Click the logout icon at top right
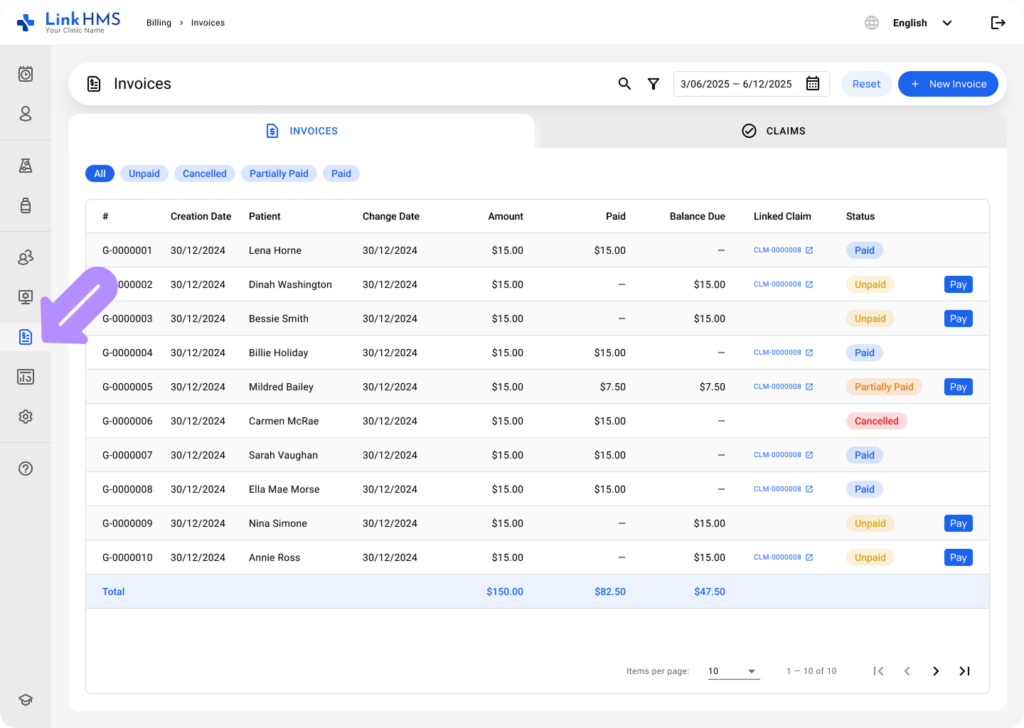1024x728 pixels. coord(998,23)
